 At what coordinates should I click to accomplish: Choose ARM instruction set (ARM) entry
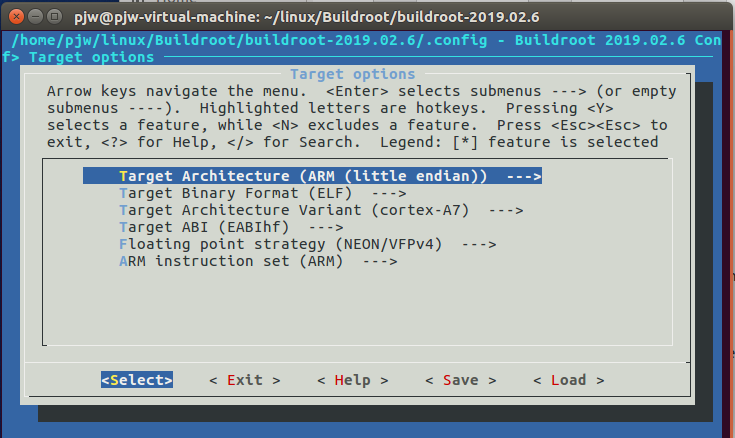(x=258, y=261)
